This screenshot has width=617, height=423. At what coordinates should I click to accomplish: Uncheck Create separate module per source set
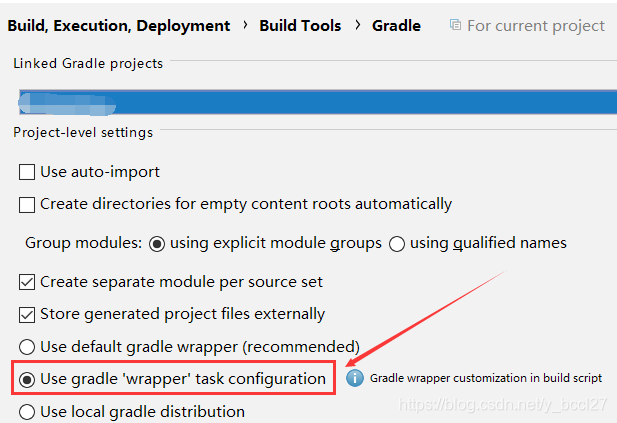pyautogui.click(x=27, y=282)
